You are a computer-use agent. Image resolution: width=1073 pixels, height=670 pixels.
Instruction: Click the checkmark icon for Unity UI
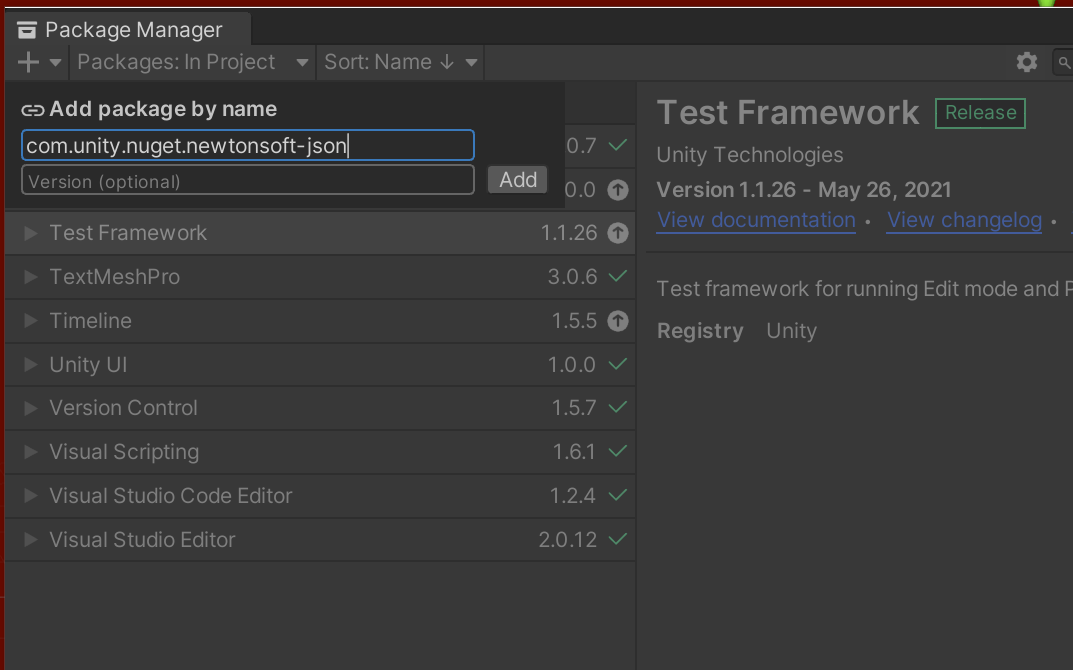point(617,364)
